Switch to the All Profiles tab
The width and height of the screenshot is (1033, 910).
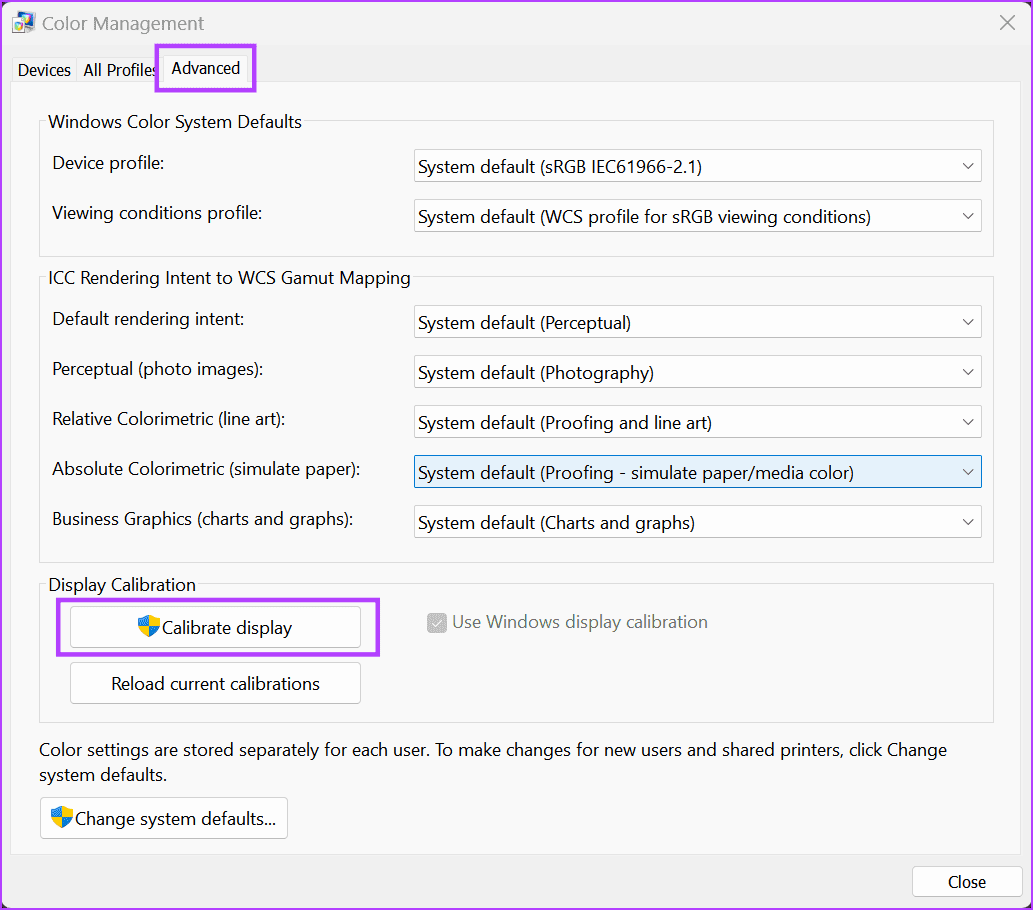pos(119,70)
